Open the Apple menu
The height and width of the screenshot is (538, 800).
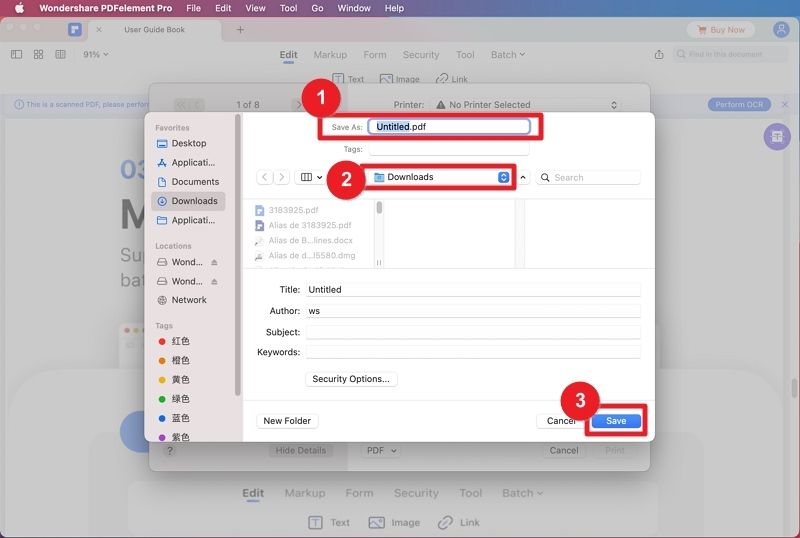click(19, 8)
